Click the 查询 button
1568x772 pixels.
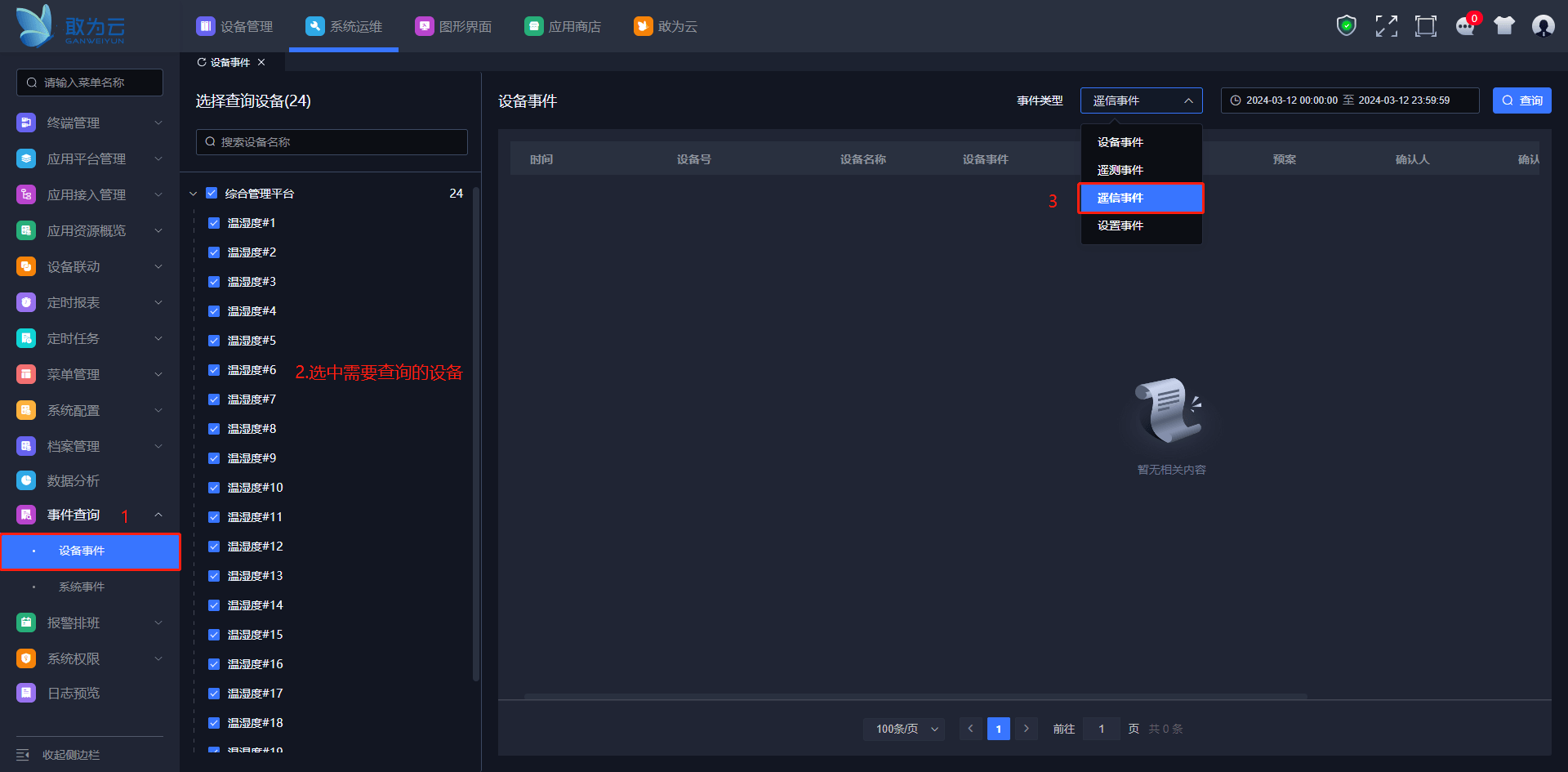(x=1522, y=100)
